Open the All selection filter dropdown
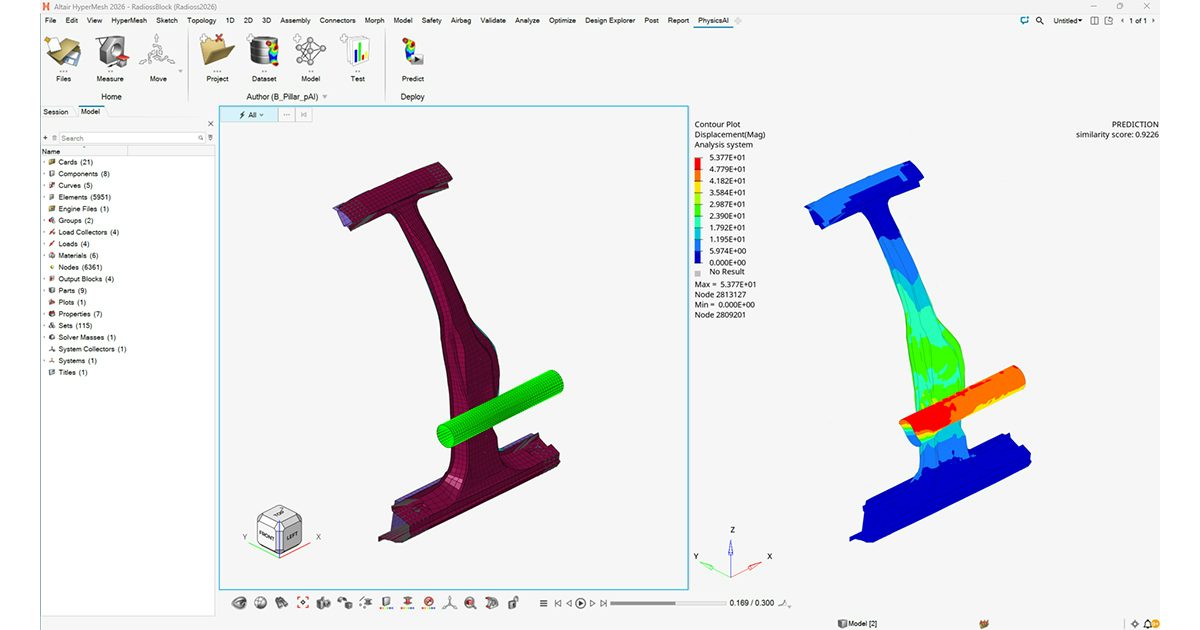 click(250, 115)
